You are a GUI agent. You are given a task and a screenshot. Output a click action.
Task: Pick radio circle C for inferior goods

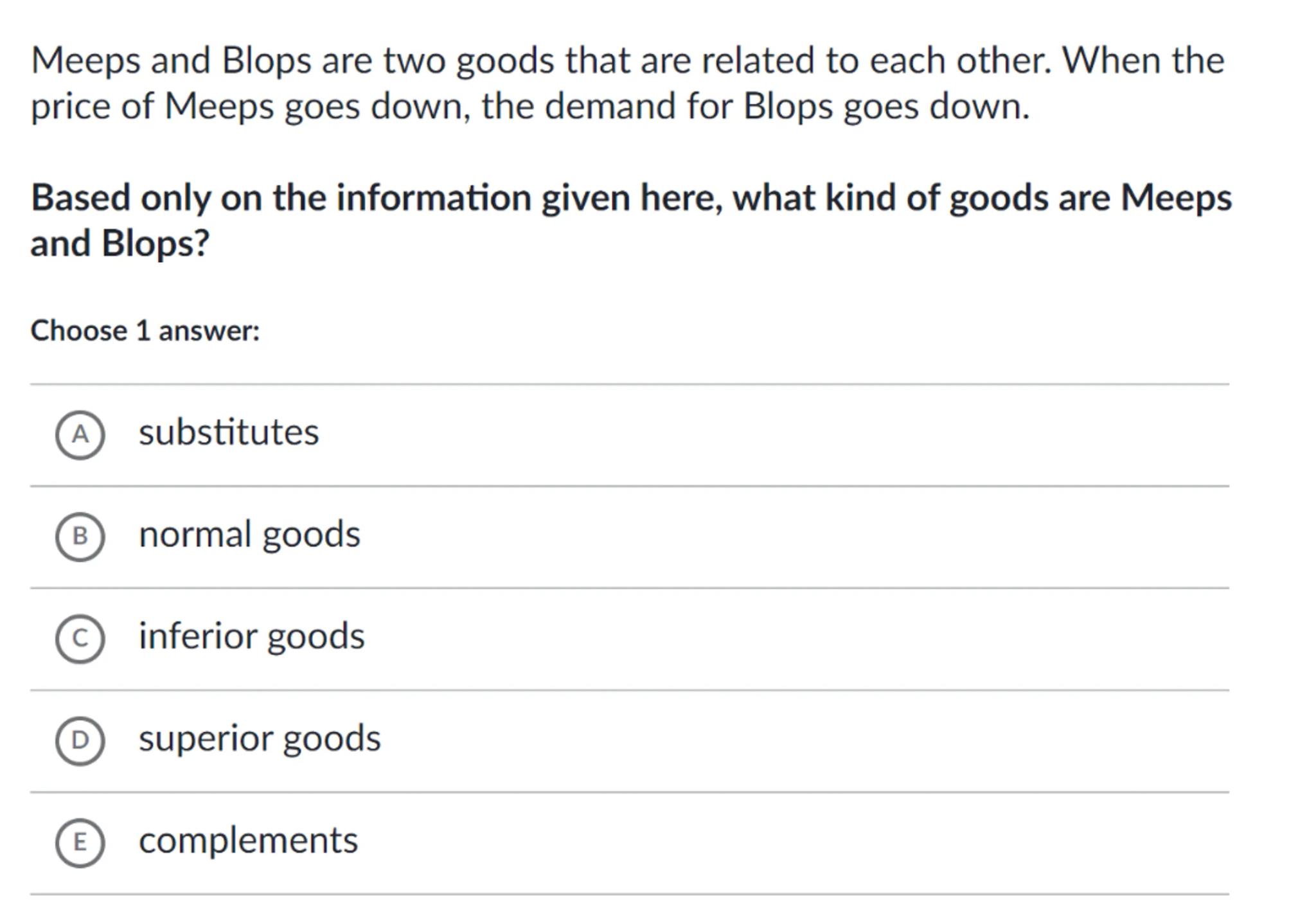pos(80,639)
